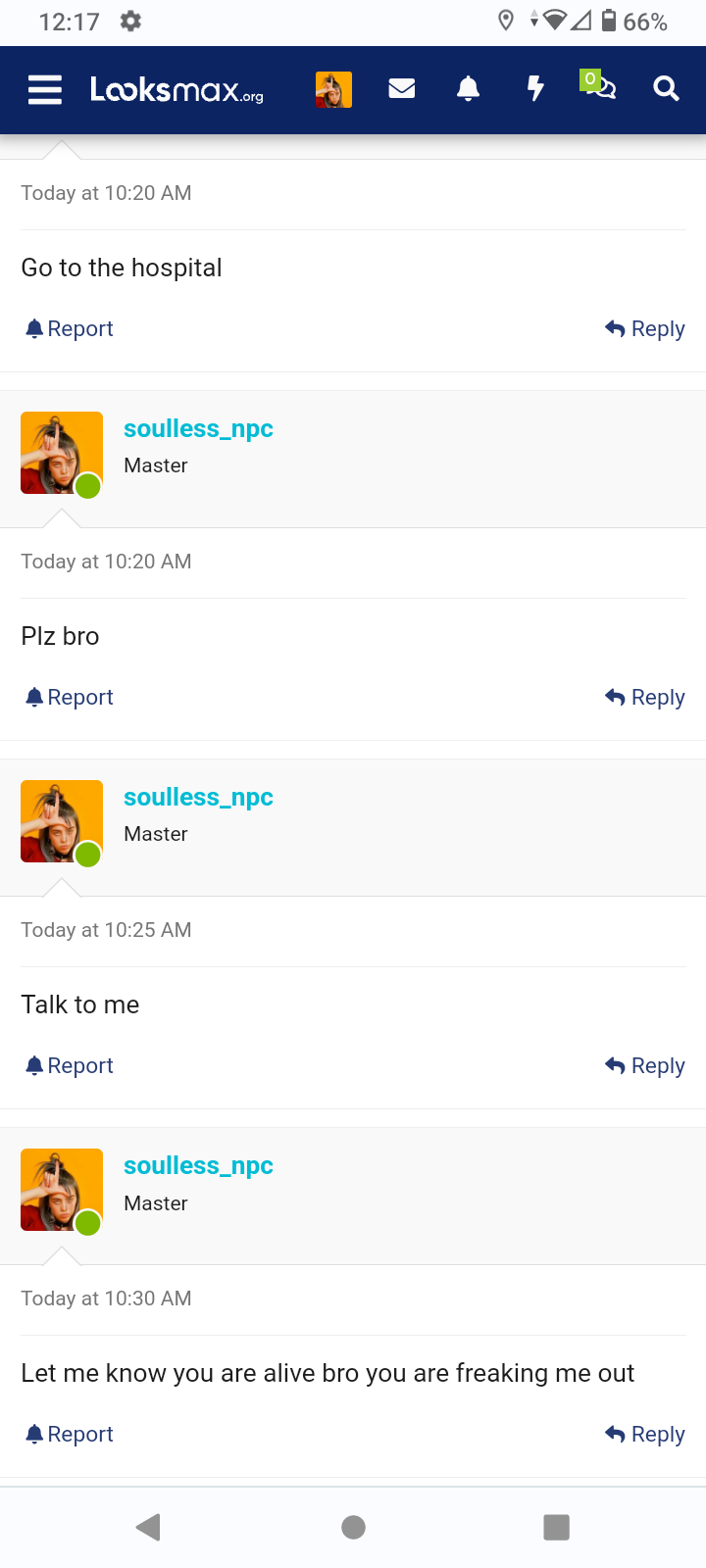706x1568 pixels.
Task: Tap the lightning bolt what's new icon
Action: (535, 89)
